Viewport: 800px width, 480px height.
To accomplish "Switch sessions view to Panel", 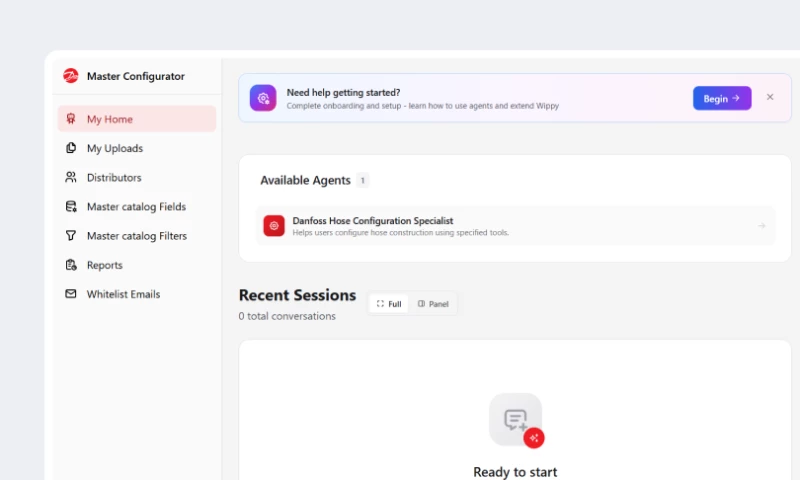I will pos(433,304).
